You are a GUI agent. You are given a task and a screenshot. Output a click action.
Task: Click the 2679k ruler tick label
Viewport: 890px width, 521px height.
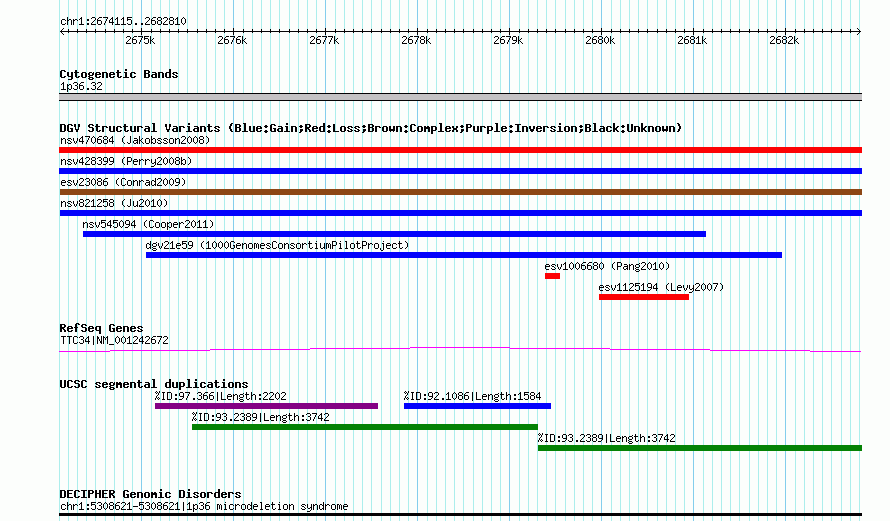508,40
